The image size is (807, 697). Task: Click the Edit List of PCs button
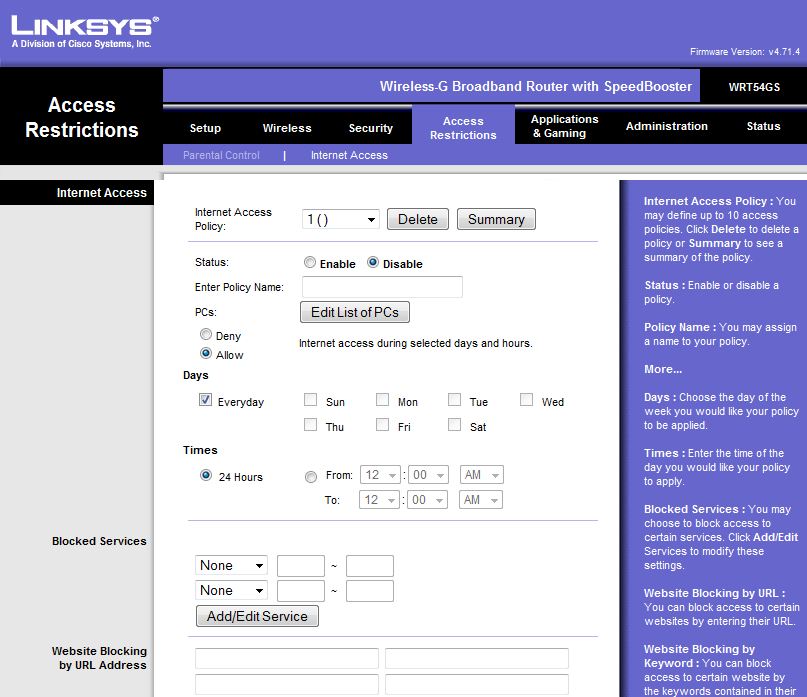click(354, 313)
